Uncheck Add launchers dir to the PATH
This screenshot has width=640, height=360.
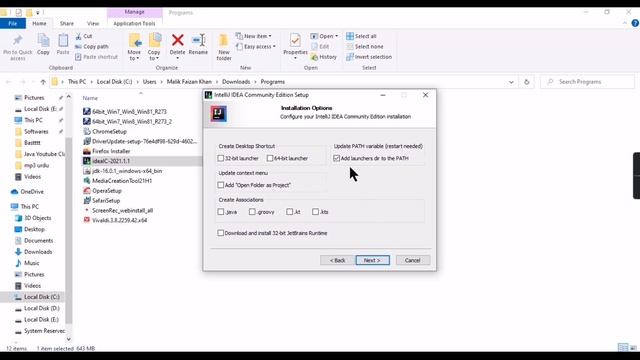[336, 158]
